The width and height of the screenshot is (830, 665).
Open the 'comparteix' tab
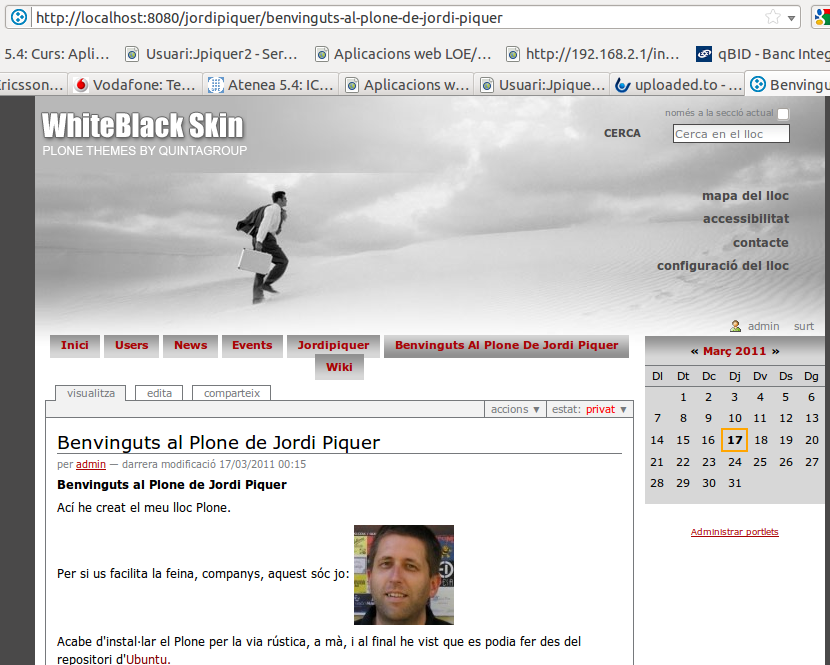pyautogui.click(x=231, y=393)
